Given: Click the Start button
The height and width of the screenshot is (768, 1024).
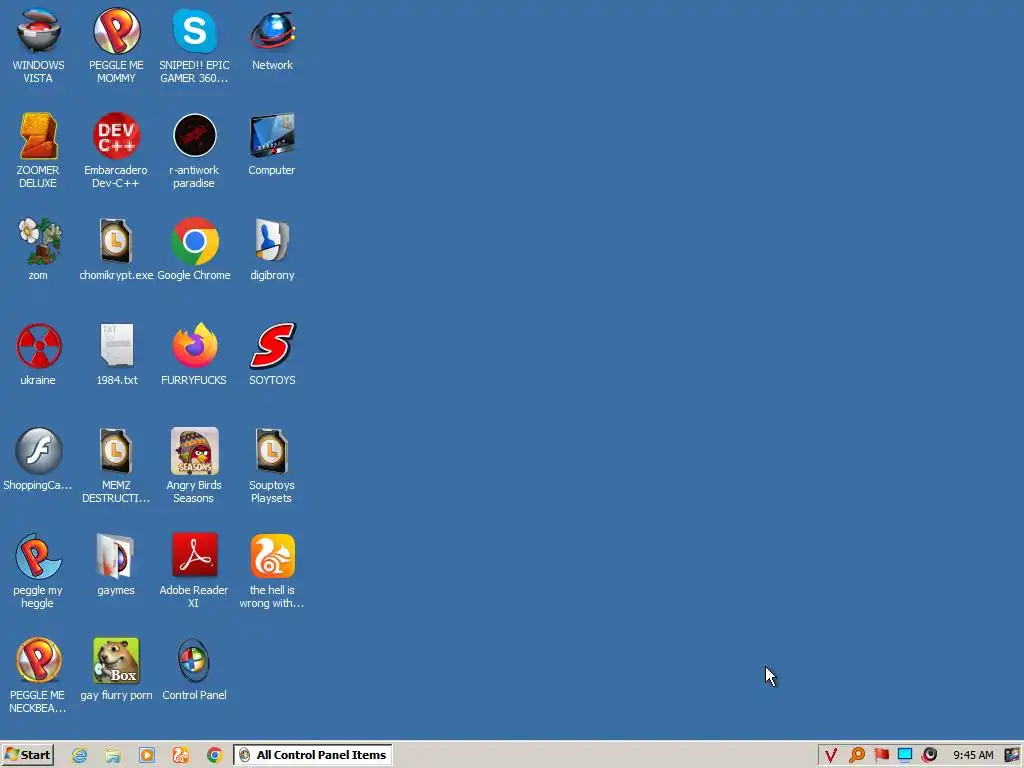Looking at the screenshot, I should point(27,755).
